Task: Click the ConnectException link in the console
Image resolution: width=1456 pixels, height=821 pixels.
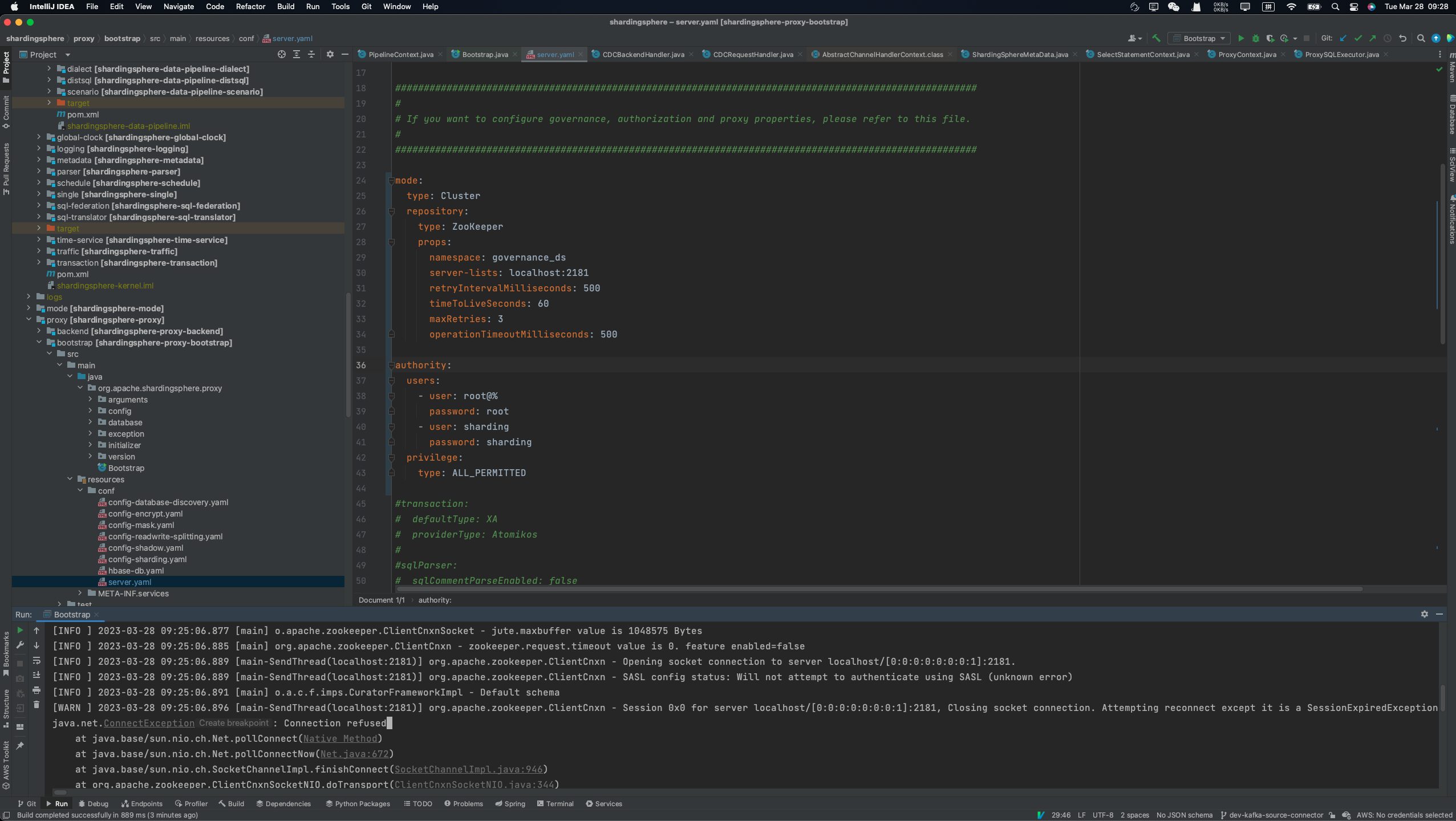Action: point(149,723)
